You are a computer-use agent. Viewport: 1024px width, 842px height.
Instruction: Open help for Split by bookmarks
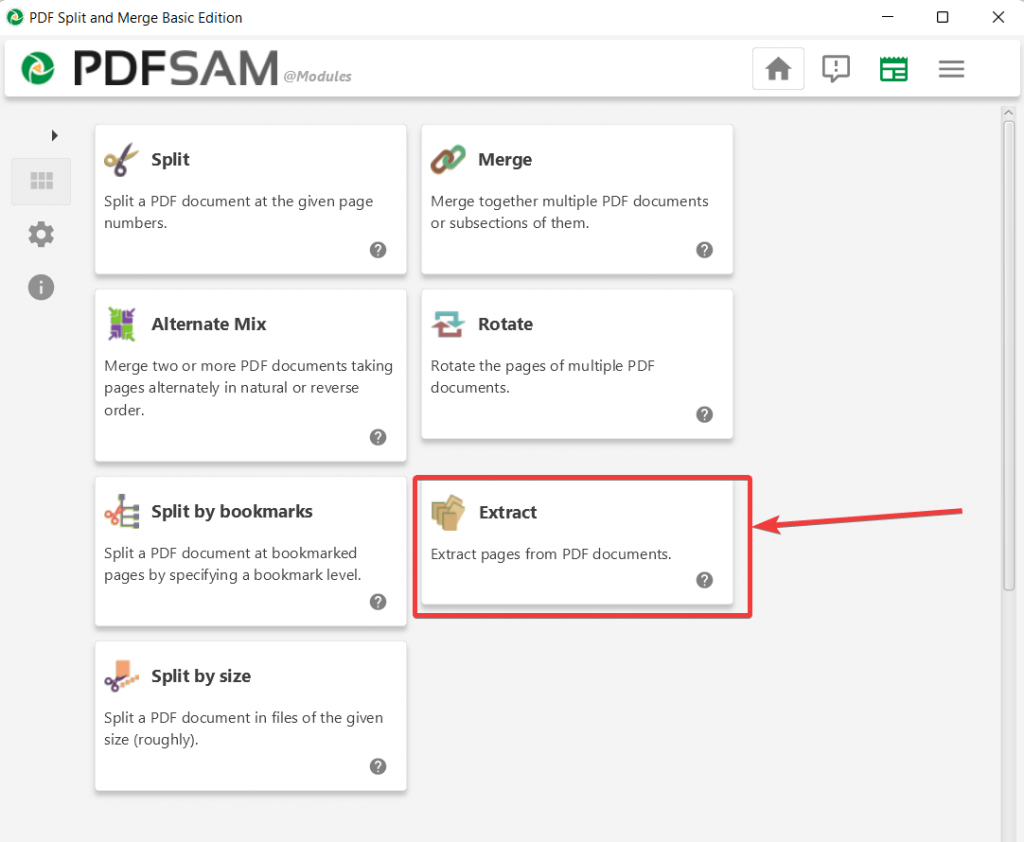[378, 602]
